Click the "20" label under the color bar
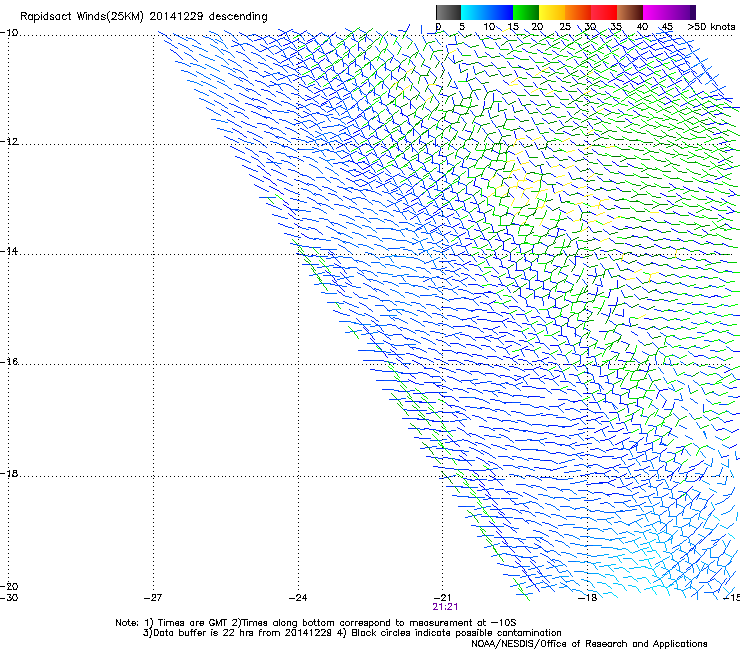Viewport: 740px width, 650px height. pos(538,27)
